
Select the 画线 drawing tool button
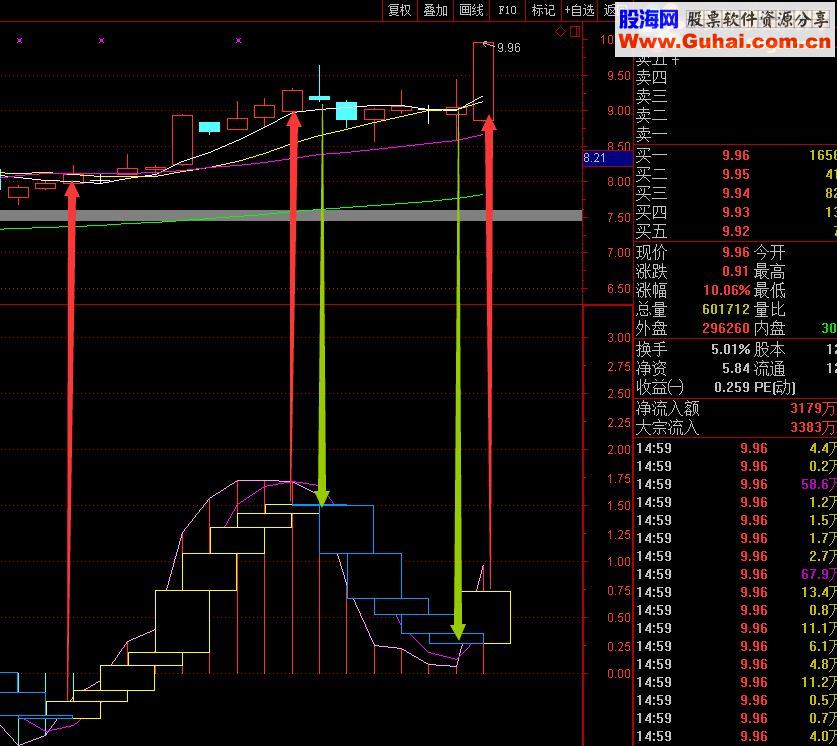click(471, 10)
